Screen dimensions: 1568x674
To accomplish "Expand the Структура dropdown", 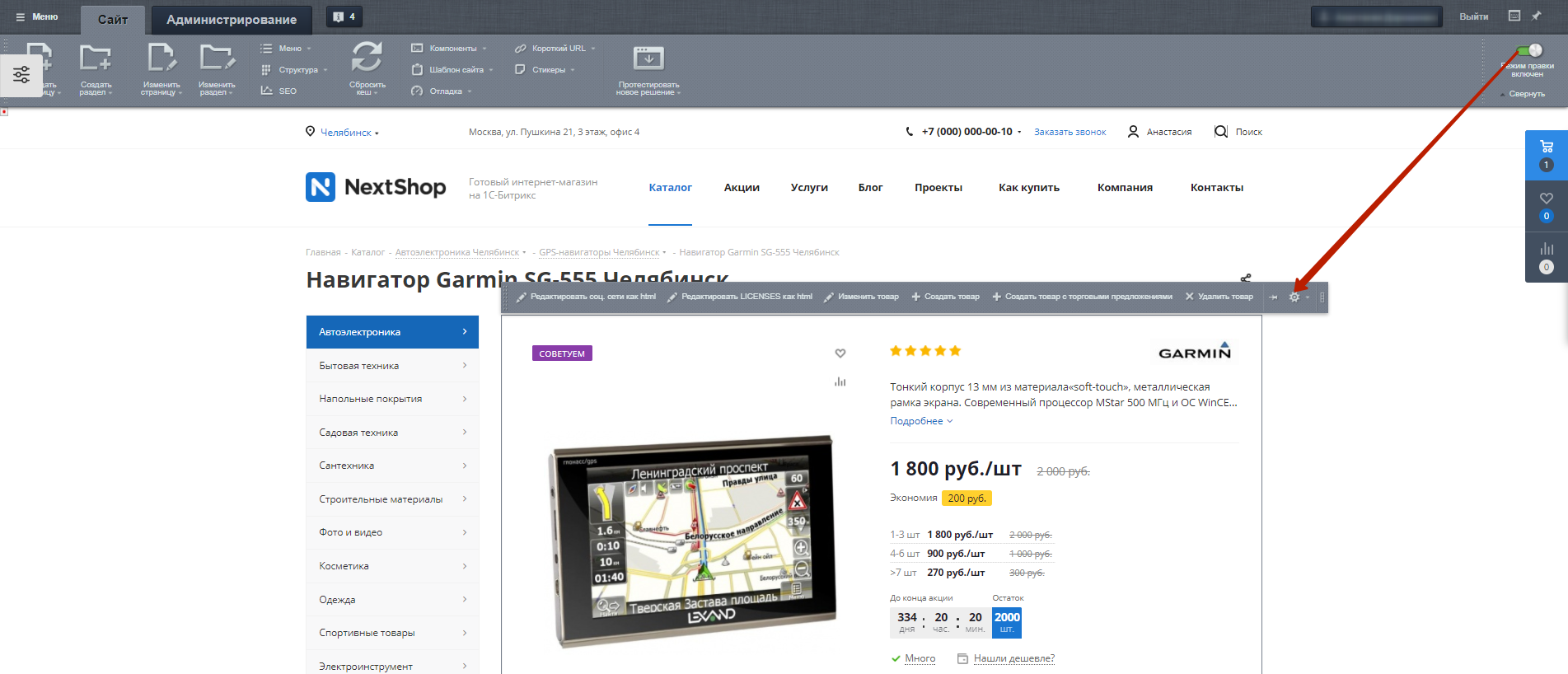I will 294,70.
